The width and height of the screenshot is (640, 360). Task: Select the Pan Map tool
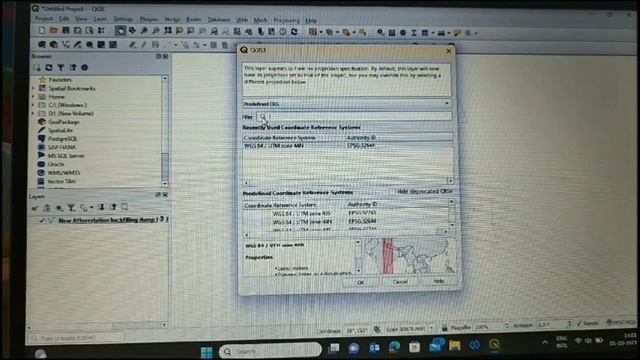(120, 31)
